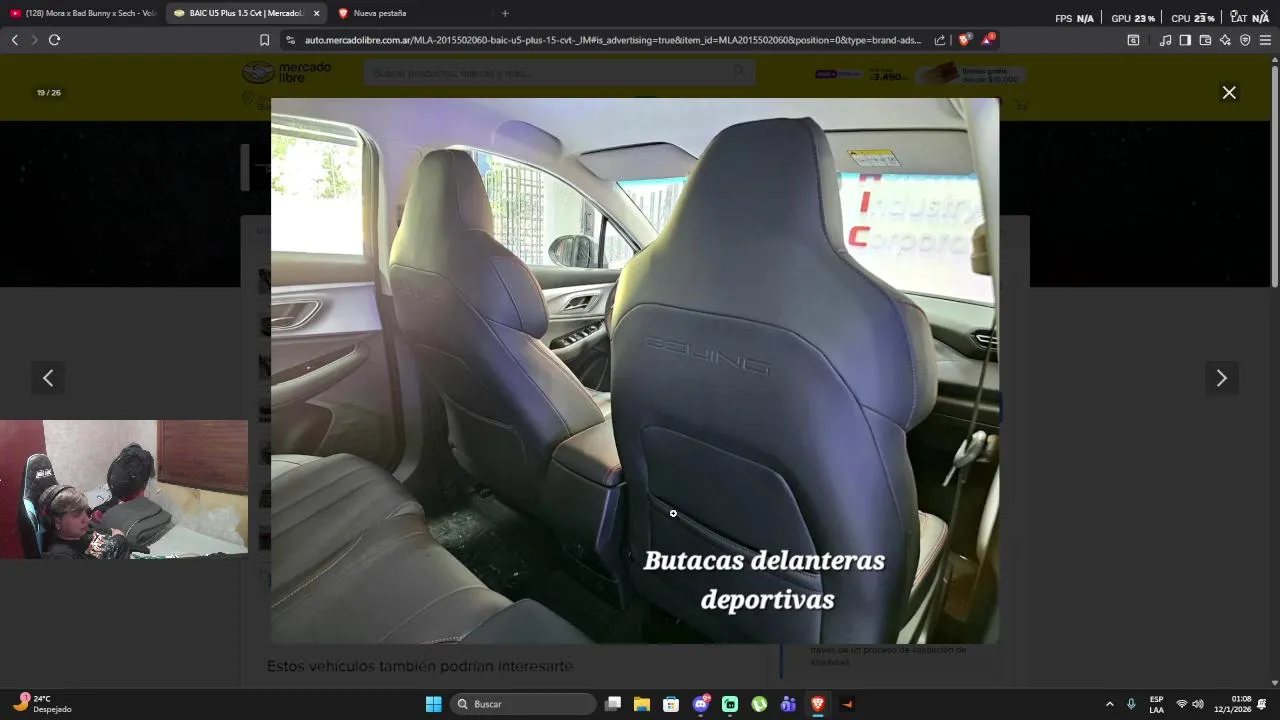
Task: Toggle the browser sidebar panel
Action: click(1185, 40)
